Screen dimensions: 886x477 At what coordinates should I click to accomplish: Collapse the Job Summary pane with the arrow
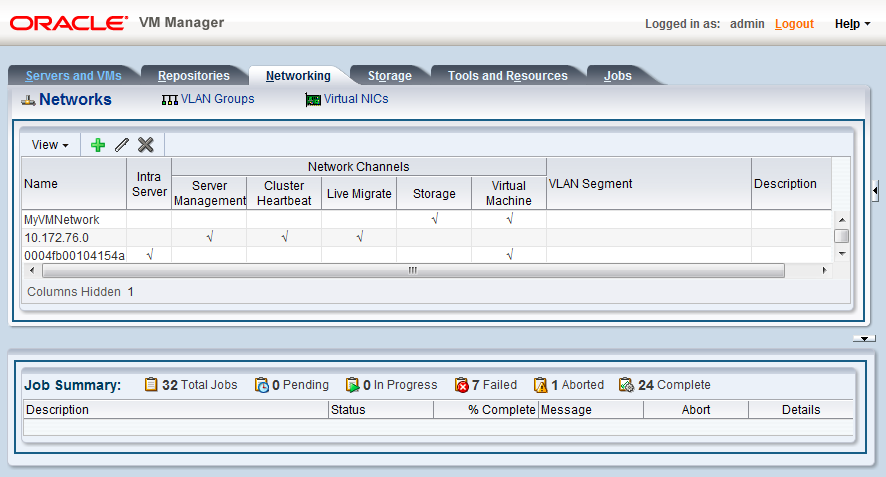[x=865, y=339]
